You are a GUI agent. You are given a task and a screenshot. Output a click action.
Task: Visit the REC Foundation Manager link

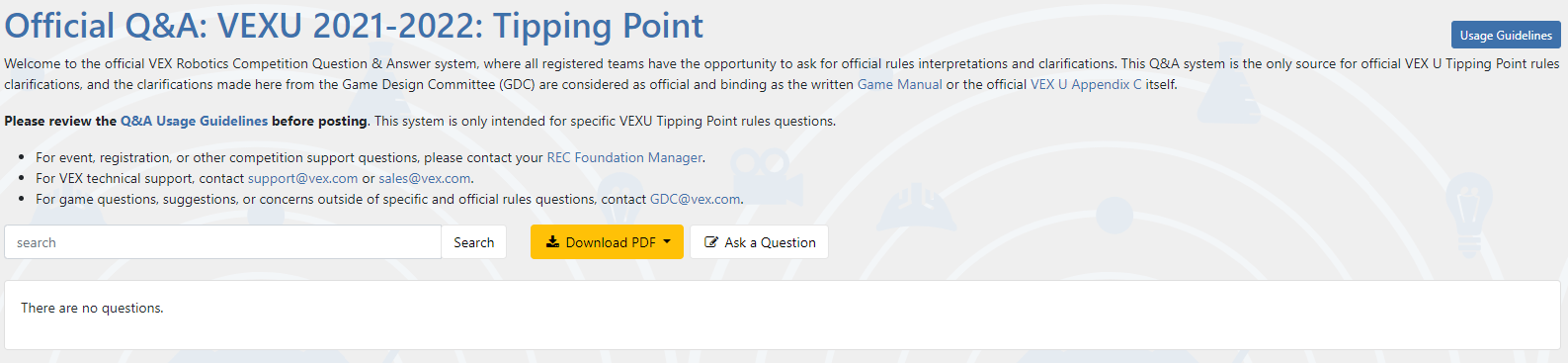624,157
